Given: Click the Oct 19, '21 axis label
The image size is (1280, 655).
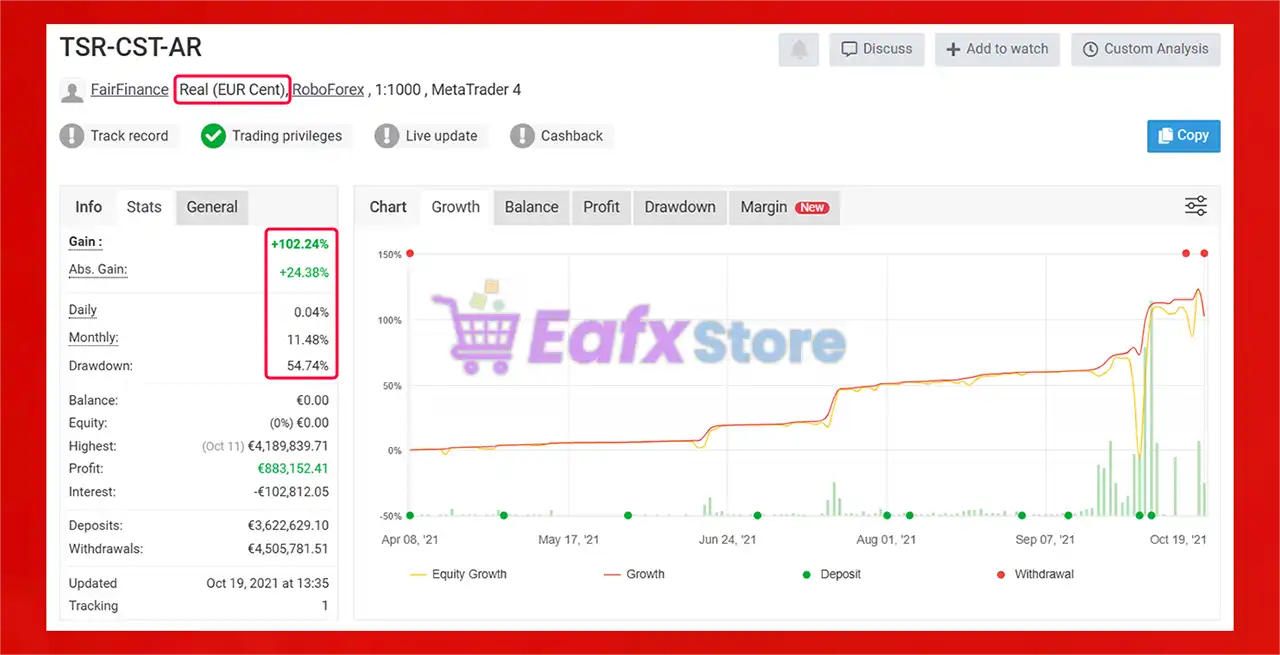Looking at the screenshot, I should pos(1178,540).
